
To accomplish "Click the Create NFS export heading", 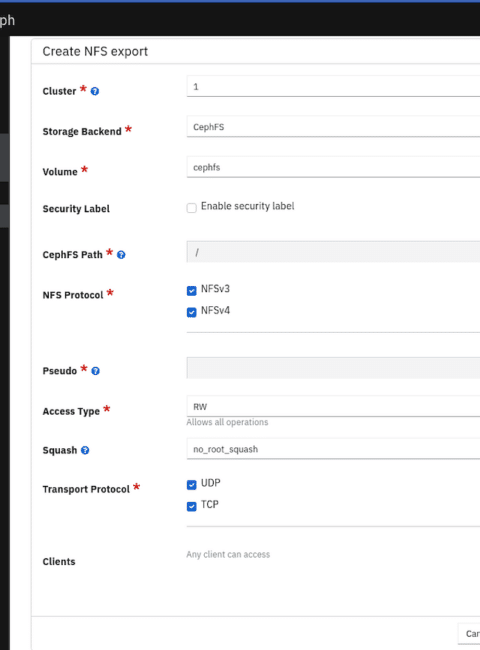I will click(x=95, y=51).
